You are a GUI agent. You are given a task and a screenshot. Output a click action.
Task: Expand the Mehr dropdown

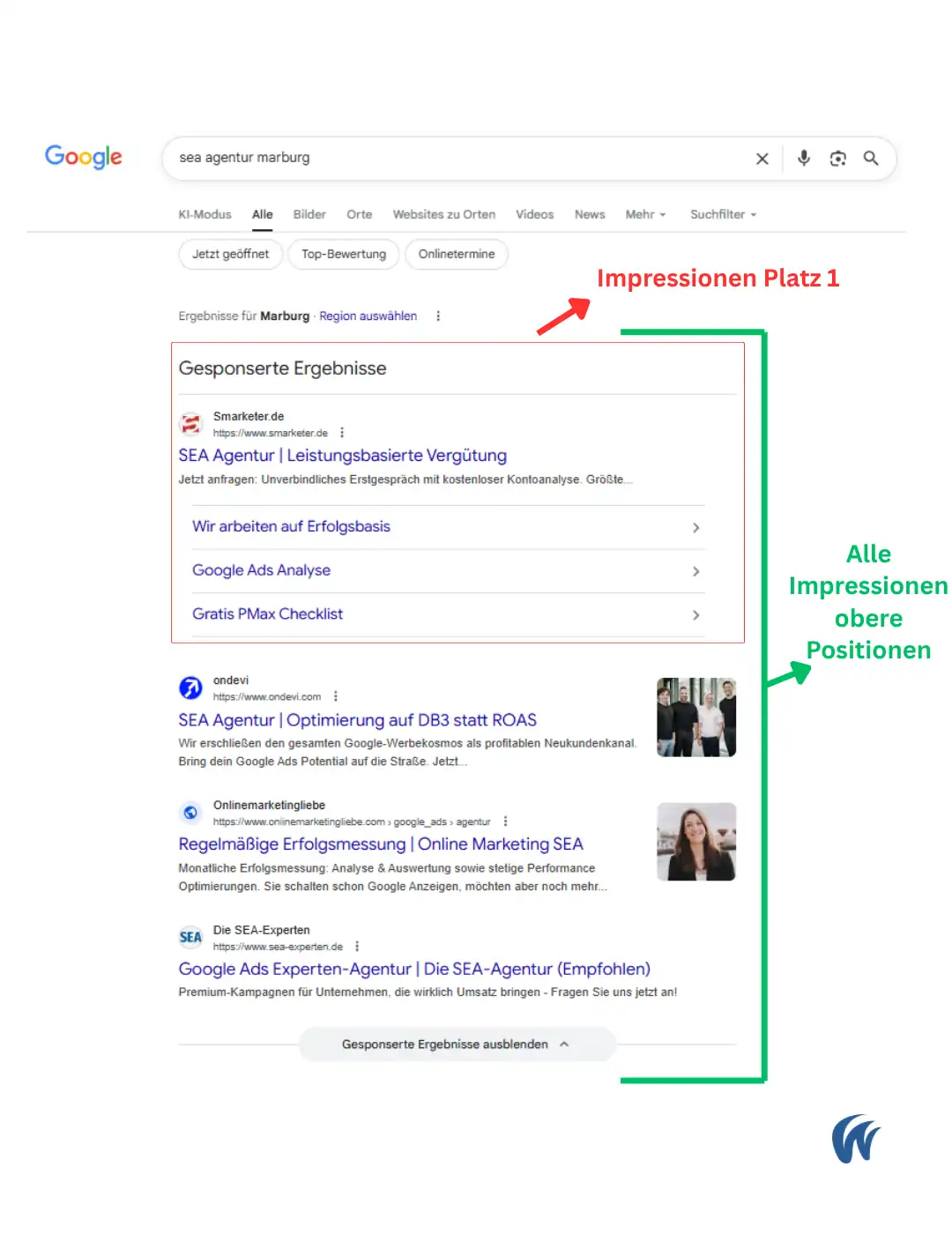click(x=645, y=214)
